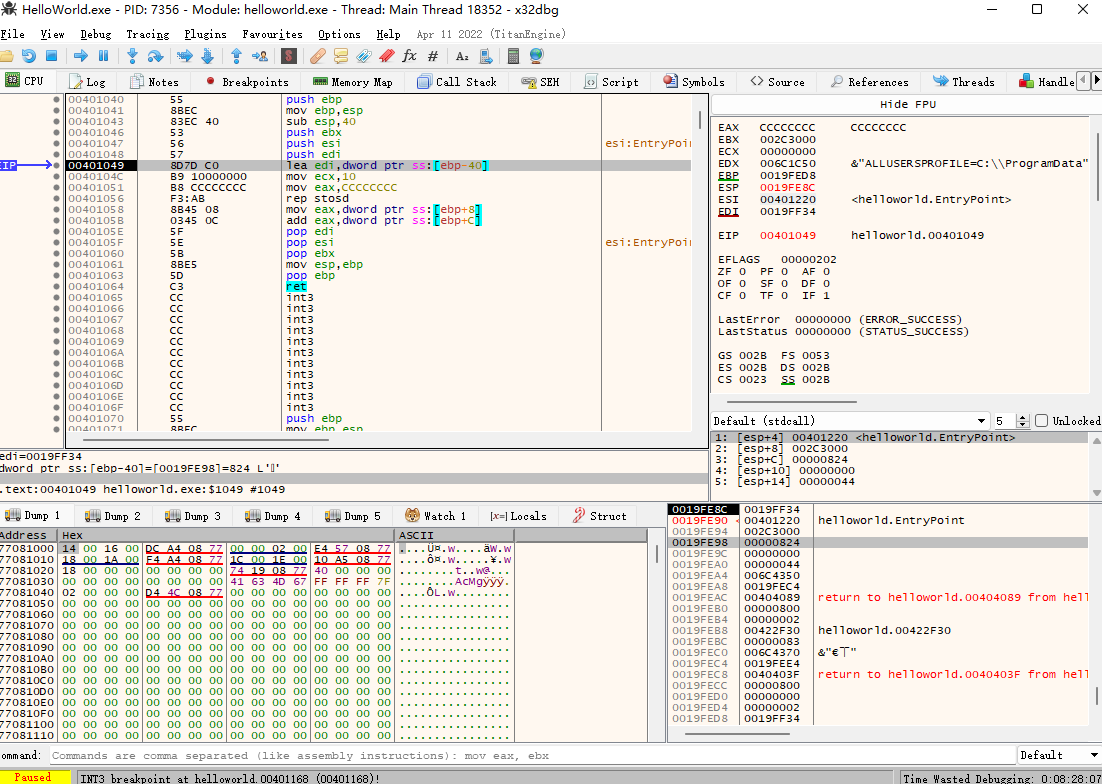Viewport: 1102px width, 784px height.
Task: Open the Threads tab
Action: coord(964,81)
